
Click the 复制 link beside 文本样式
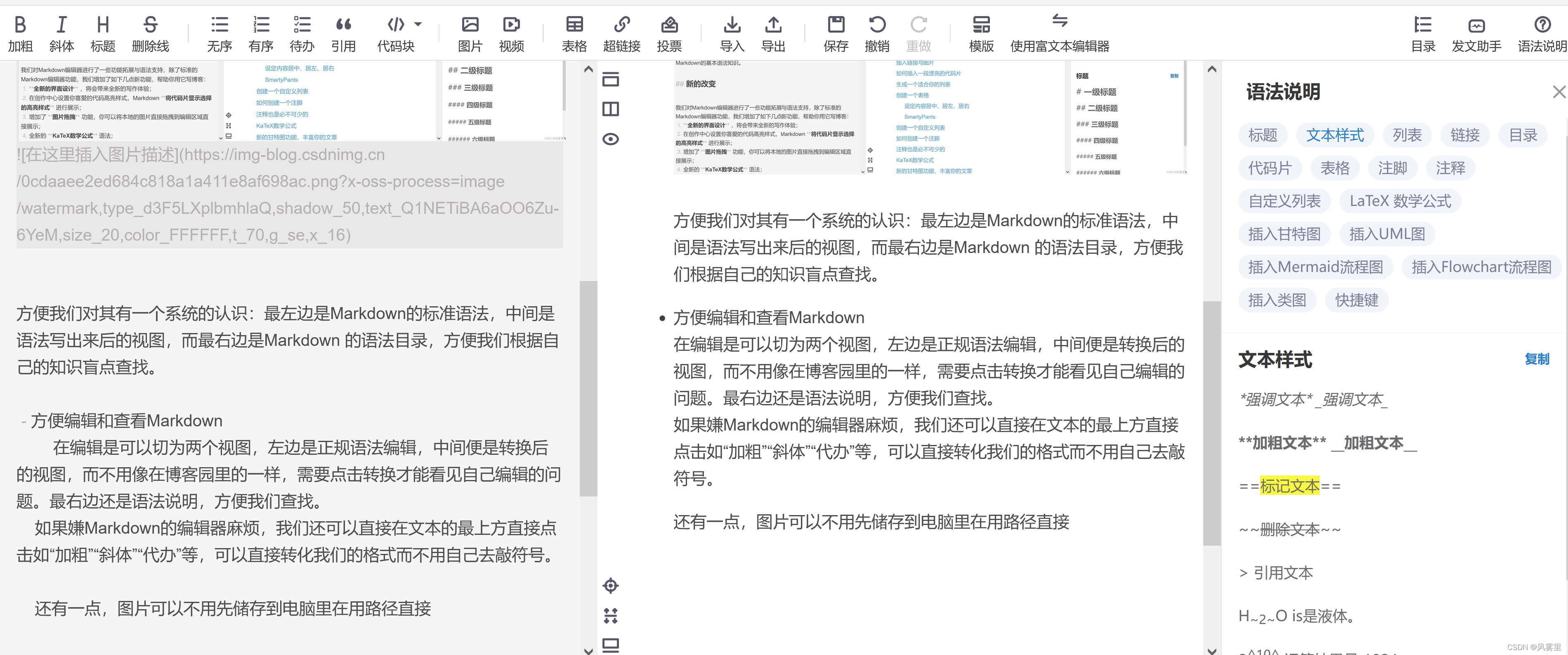1536,359
